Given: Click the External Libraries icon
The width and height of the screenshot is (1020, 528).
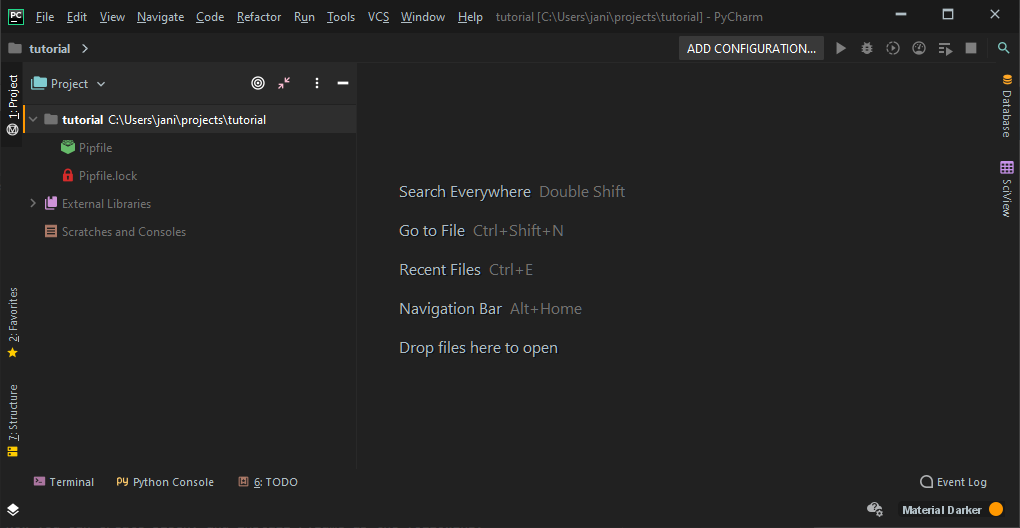Looking at the screenshot, I should (x=51, y=204).
